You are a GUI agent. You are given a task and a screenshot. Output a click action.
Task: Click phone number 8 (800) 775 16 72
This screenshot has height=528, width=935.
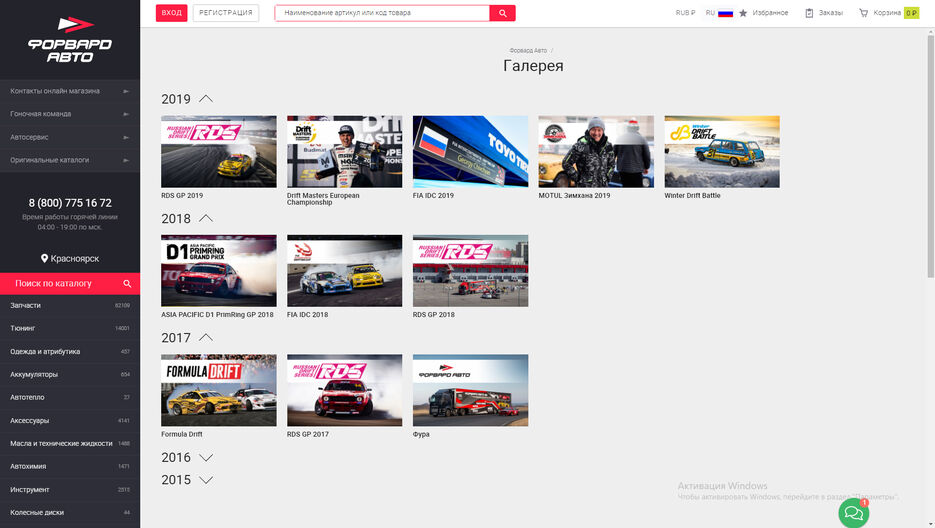tap(70, 203)
